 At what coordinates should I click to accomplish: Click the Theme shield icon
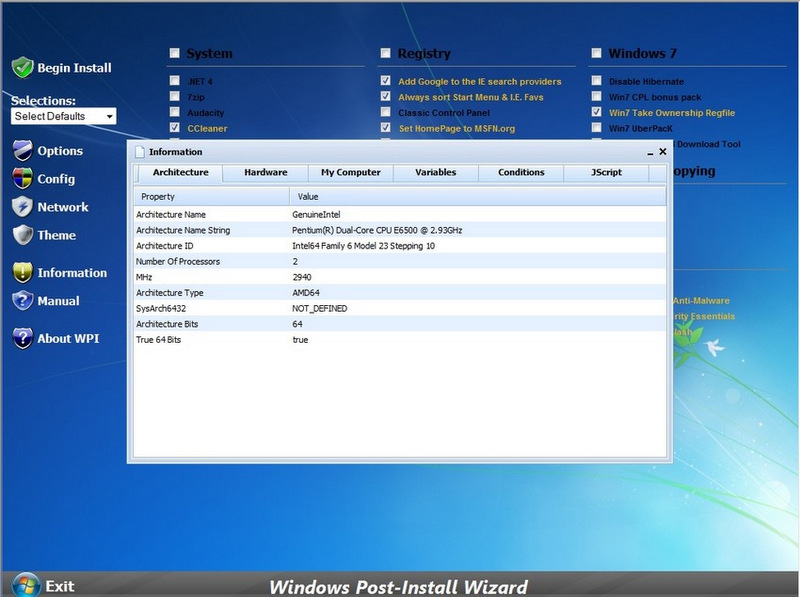coord(23,235)
